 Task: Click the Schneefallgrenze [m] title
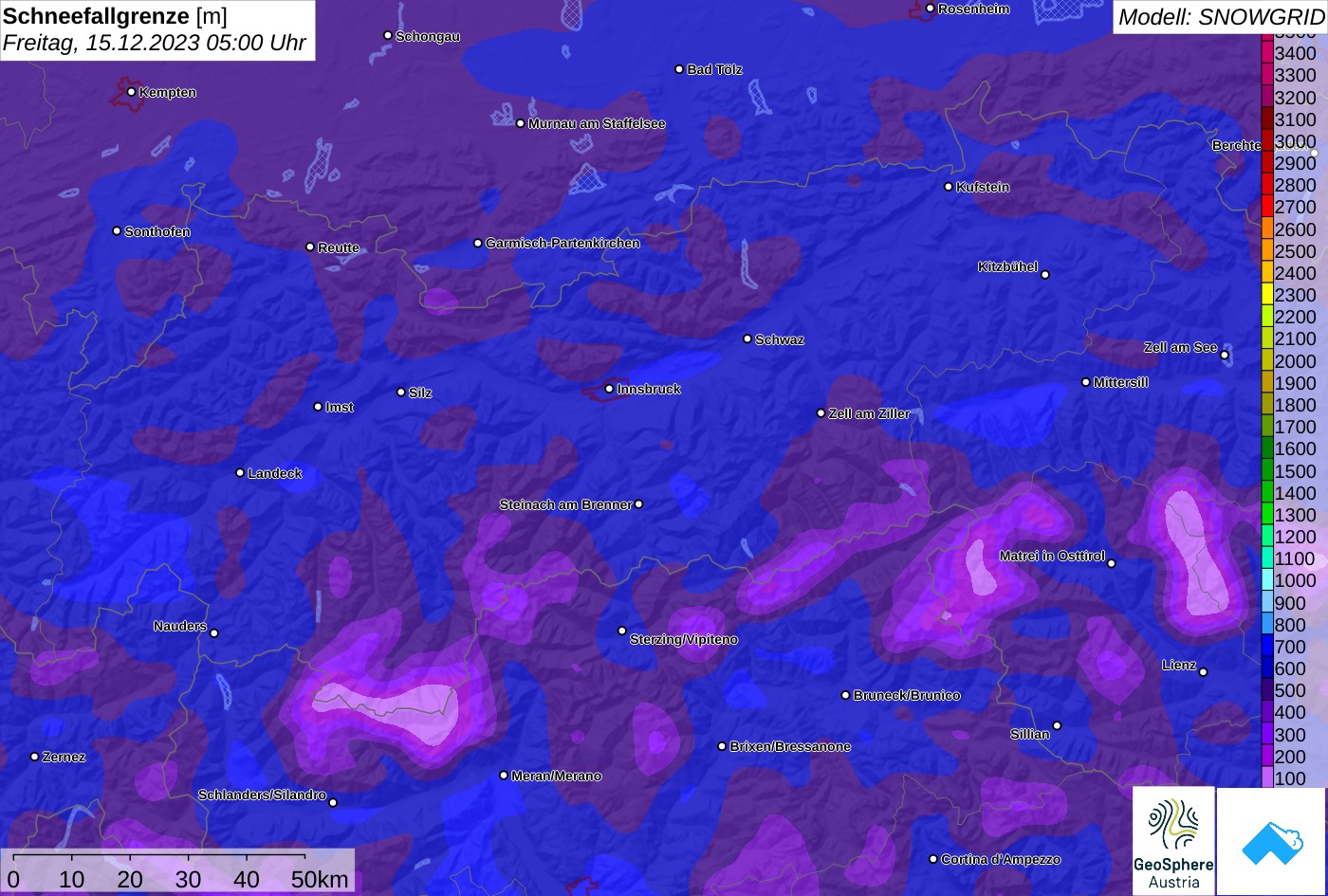point(116,16)
